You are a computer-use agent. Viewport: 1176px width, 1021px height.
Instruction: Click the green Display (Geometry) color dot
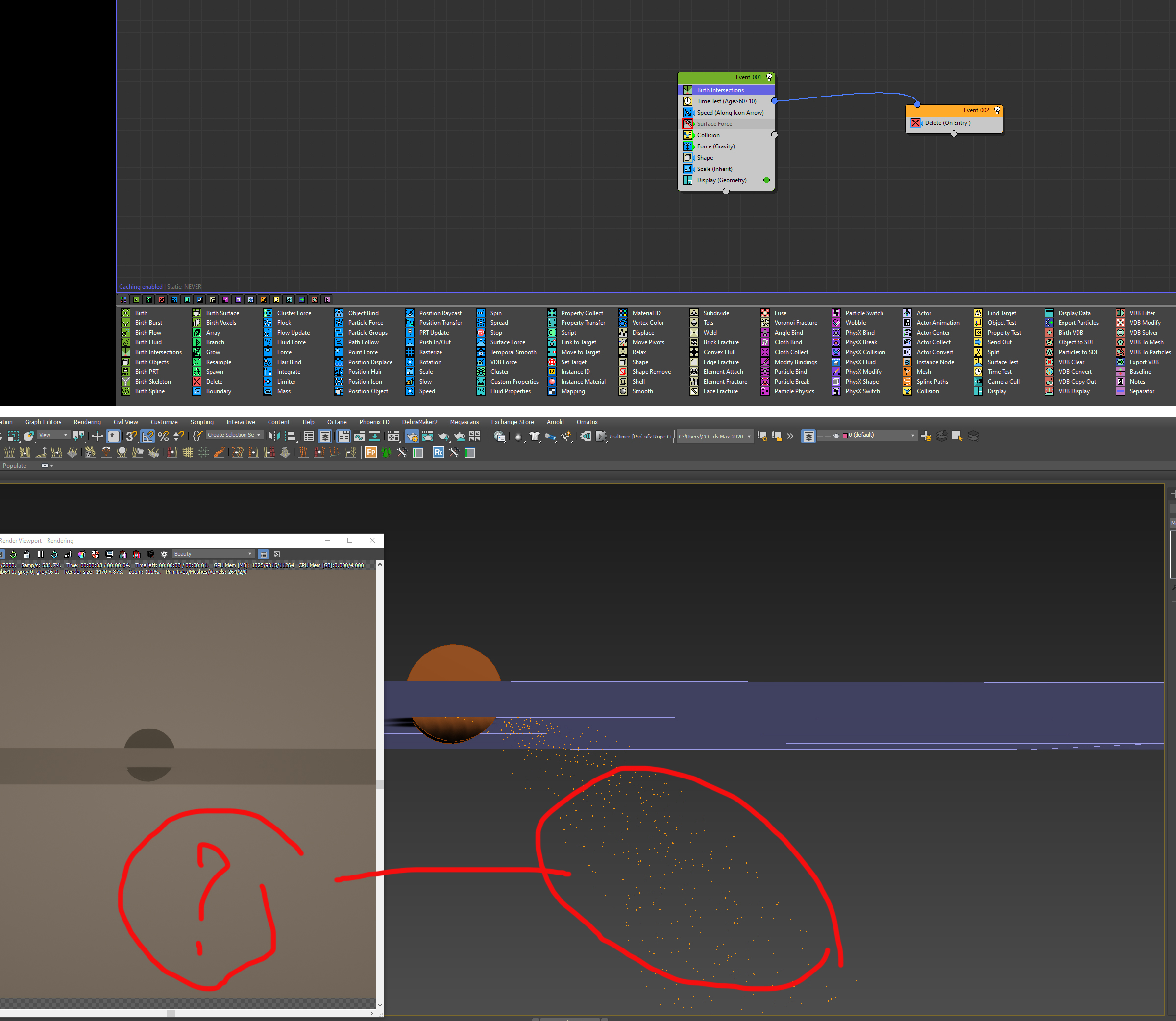pyautogui.click(x=766, y=180)
